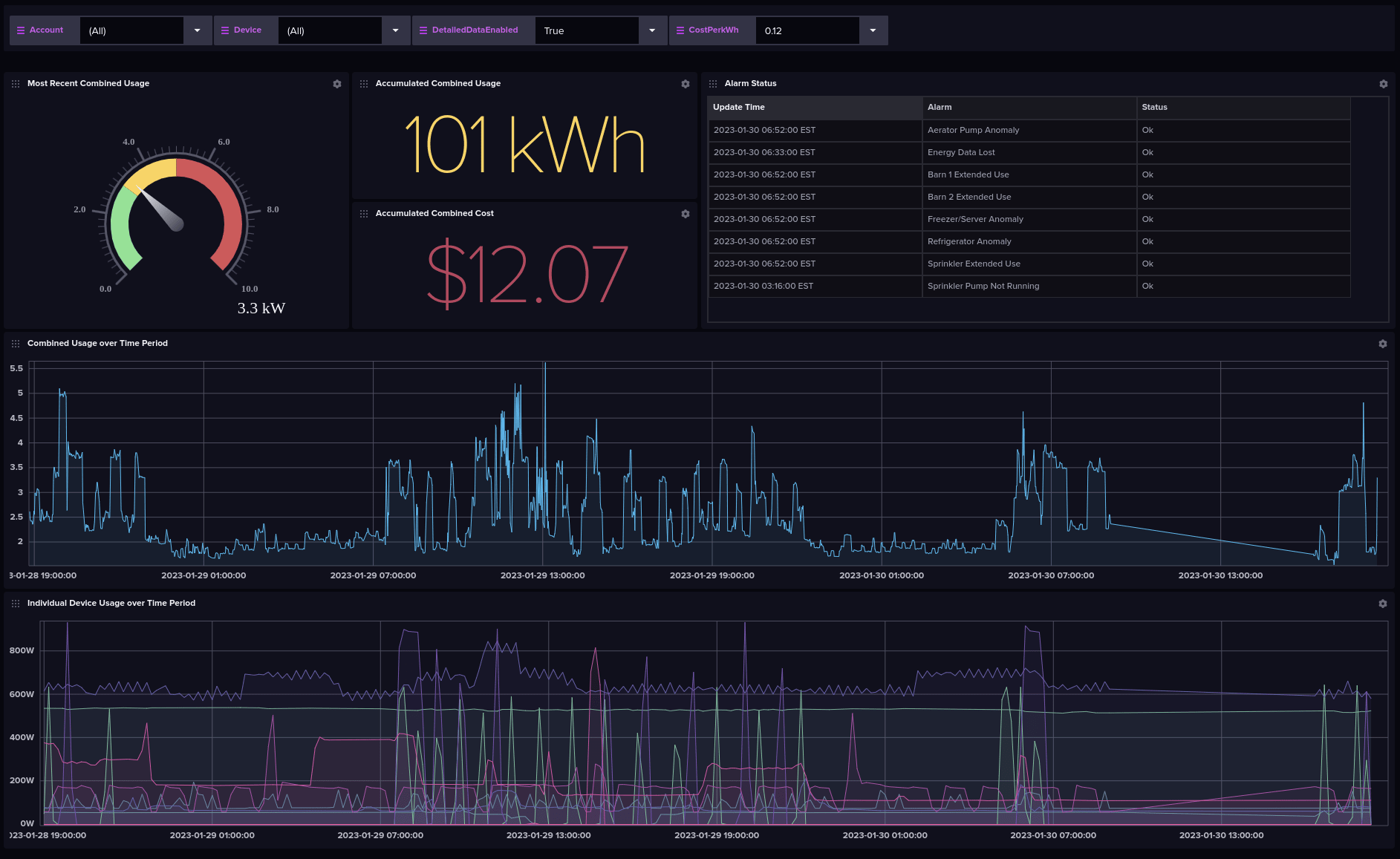Click the hamburger icon beside the Account variable
Viewport: 1400px width, 859px height.
click(20, 30)
